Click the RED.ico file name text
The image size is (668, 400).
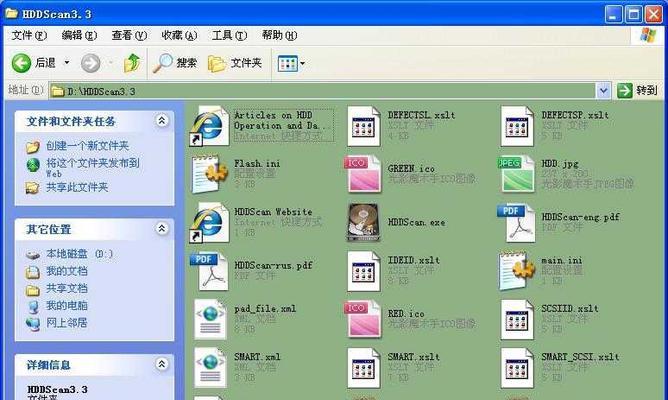point(406,314)
